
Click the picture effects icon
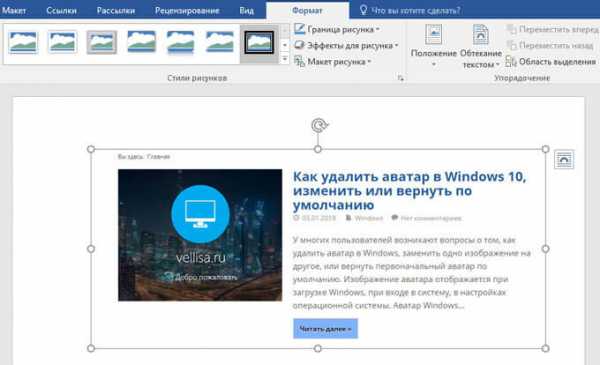[x=299, y=45]
